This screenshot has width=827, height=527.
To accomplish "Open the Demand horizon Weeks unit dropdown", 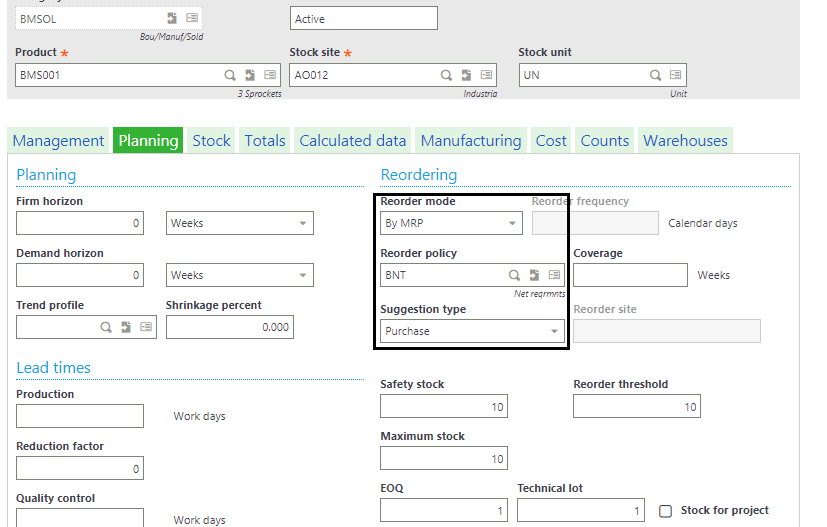I will 240,275.
